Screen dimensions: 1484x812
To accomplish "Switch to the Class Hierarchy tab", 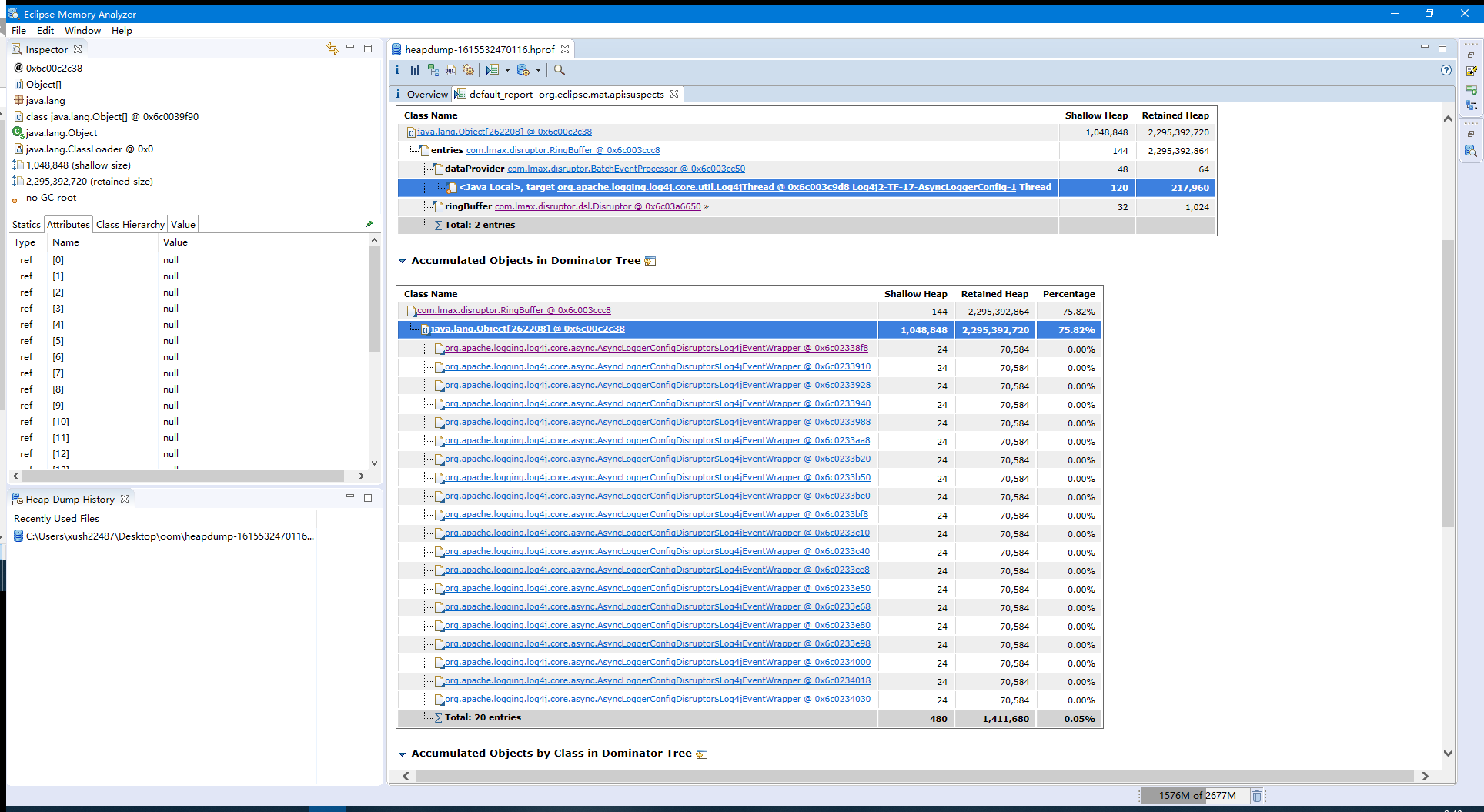I will [130, 224].
